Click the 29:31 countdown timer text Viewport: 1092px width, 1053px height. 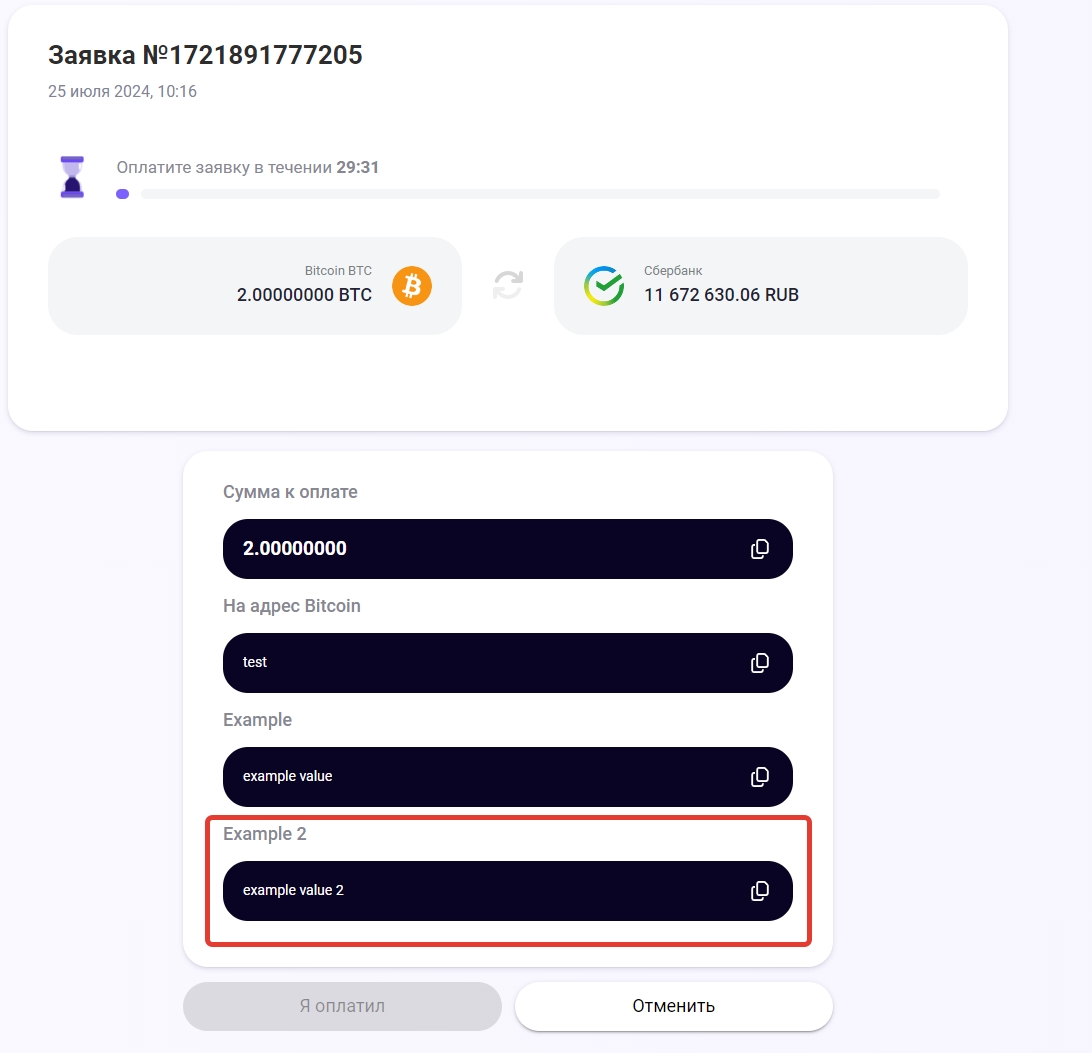[x=357, y=168]
